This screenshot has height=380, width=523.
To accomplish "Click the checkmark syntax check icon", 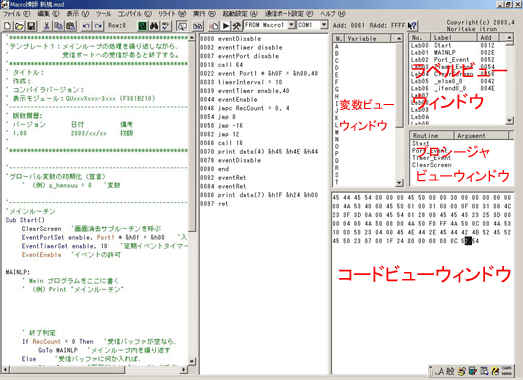I will [166, 26].
